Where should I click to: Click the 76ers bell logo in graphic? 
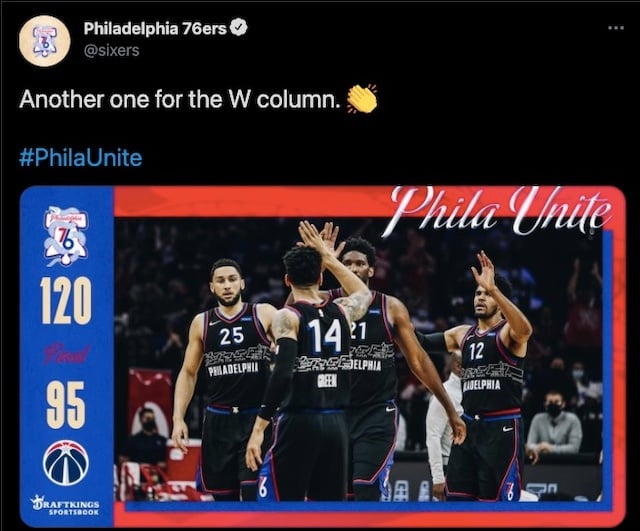point(66,237)
